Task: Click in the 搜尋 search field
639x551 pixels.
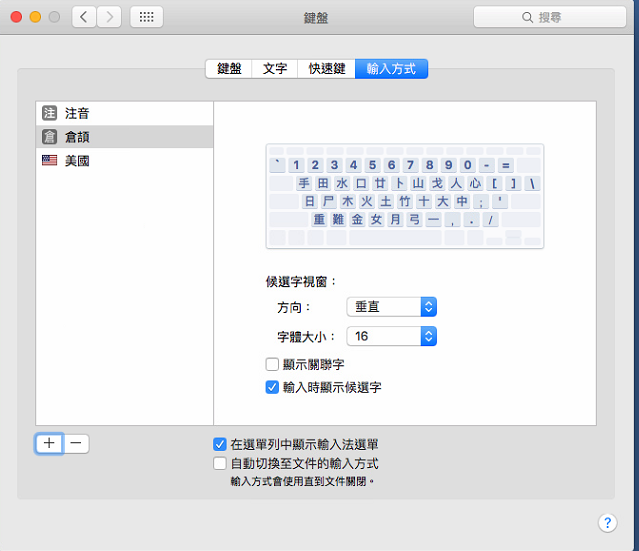Action: (550, 17)
